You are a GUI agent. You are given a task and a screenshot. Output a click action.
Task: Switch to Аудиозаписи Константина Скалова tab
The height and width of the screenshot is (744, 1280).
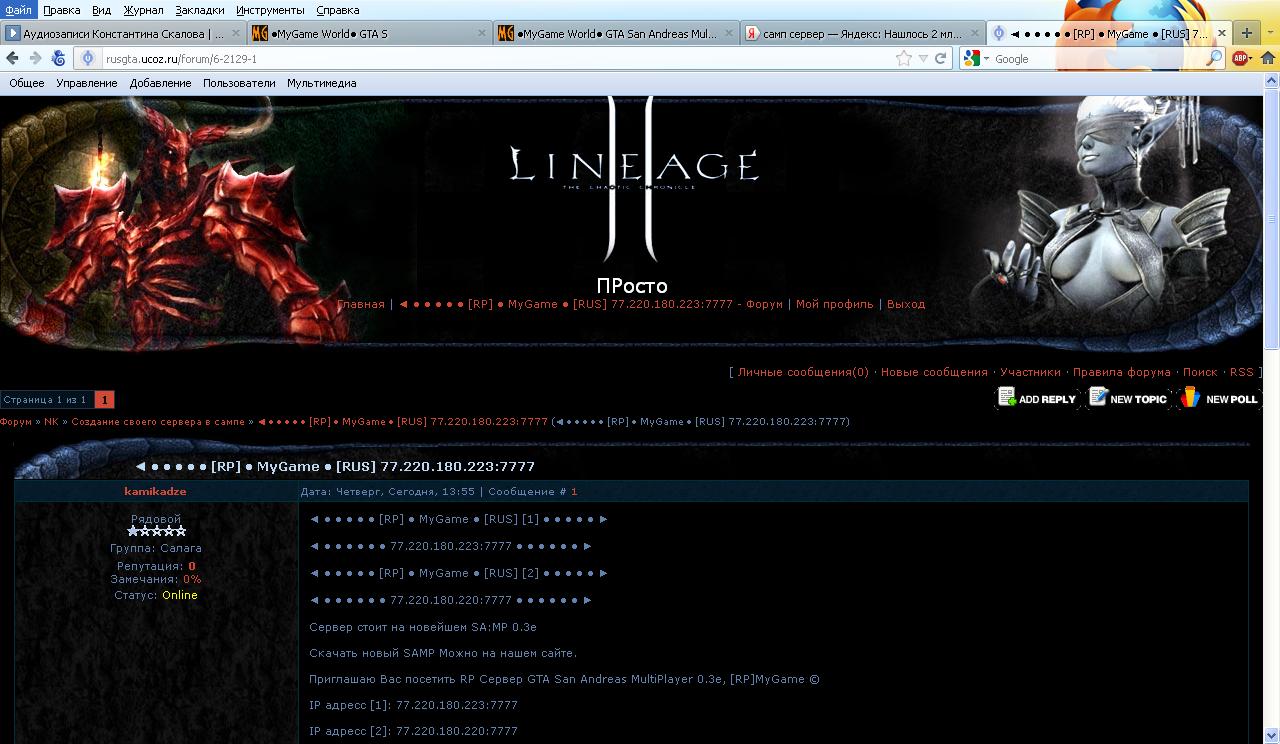point(123,33)
